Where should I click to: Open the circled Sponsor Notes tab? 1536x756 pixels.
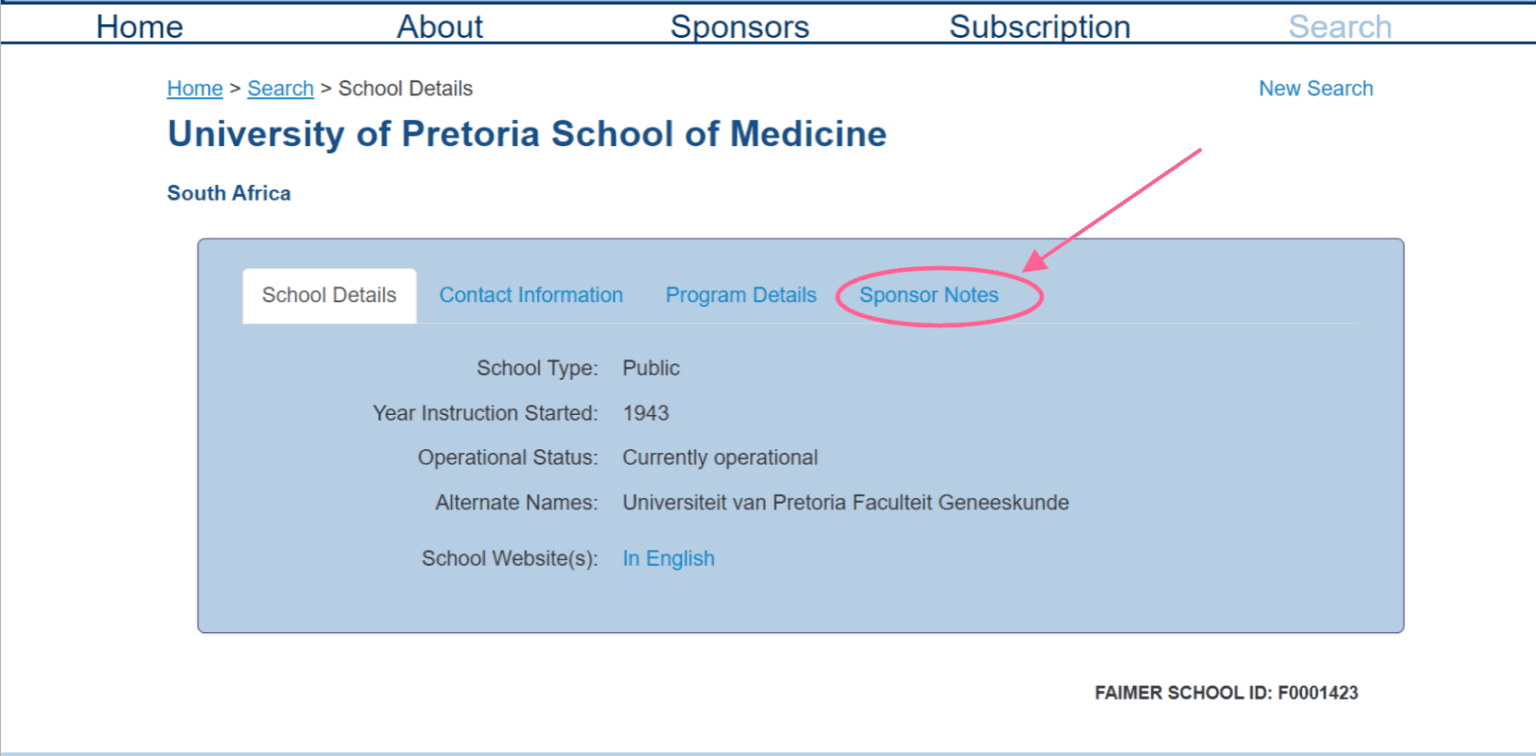coord(929,295)
